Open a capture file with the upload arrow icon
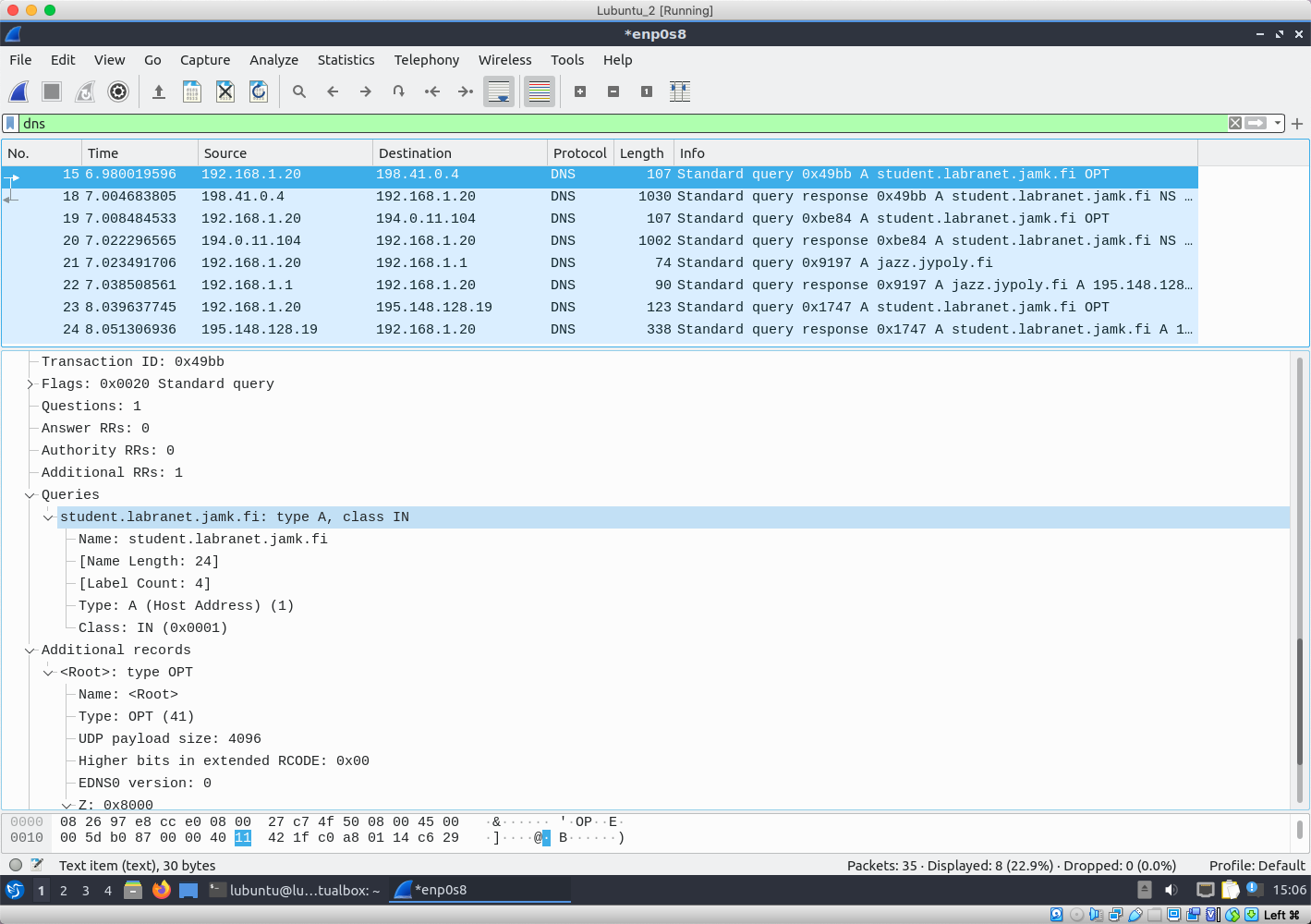The height and width of the screenshot is (924, 1311). coord(159,91)
